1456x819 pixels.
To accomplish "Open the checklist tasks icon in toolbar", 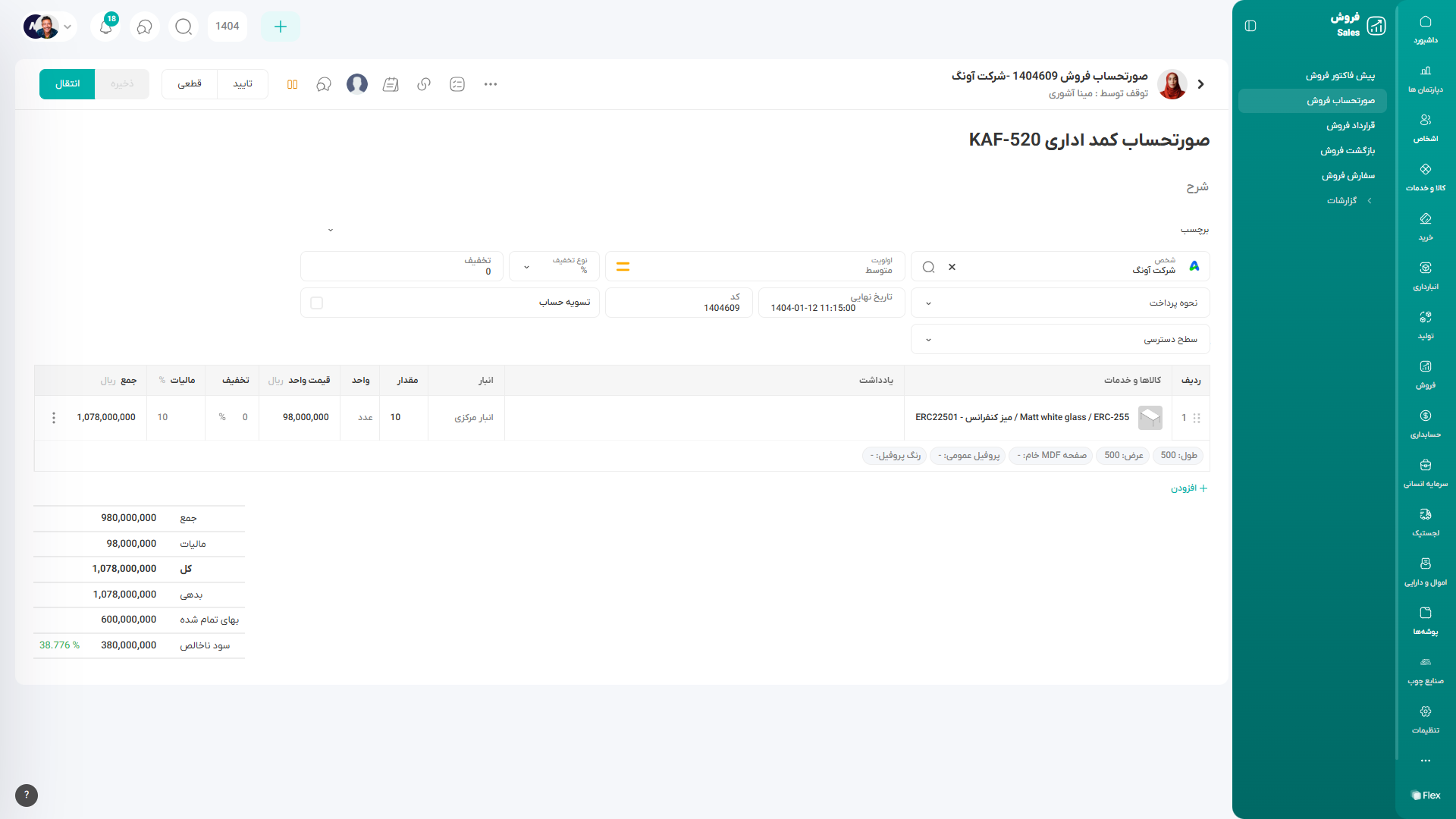I will (x=457, y=84).
